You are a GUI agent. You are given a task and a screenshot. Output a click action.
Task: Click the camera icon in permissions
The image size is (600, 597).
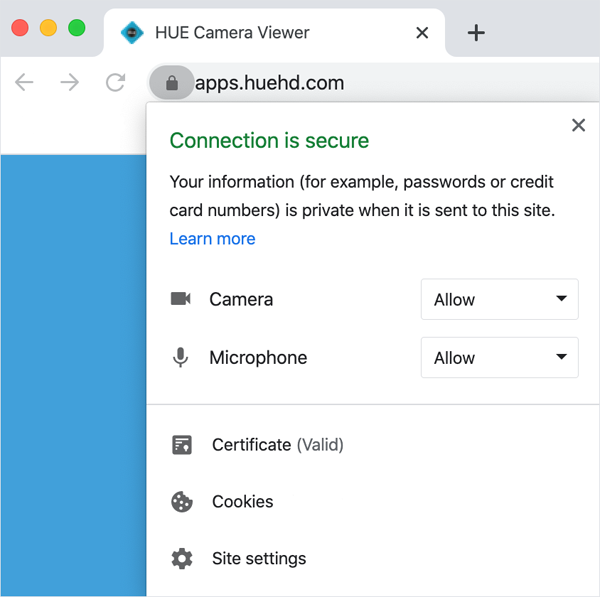click(181, 299)
